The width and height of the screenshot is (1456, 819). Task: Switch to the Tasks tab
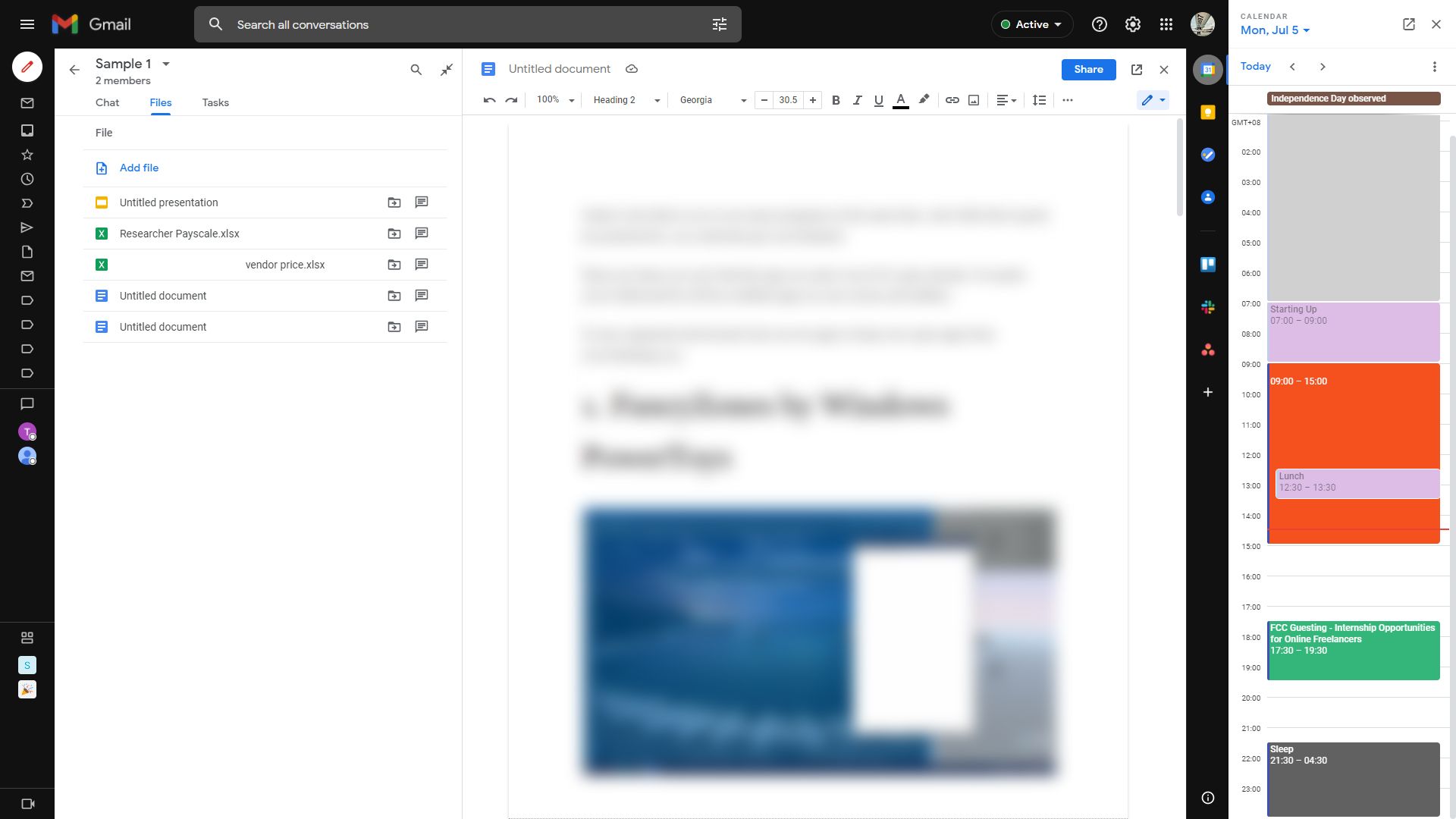point(215,102)
